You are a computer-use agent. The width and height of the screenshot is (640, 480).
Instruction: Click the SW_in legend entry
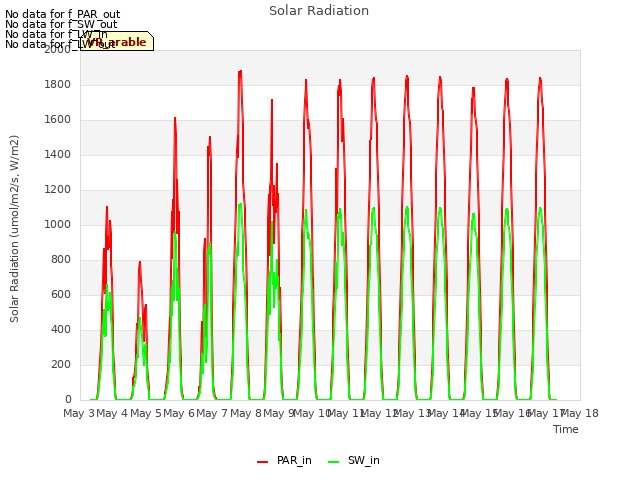click(354, 460)
